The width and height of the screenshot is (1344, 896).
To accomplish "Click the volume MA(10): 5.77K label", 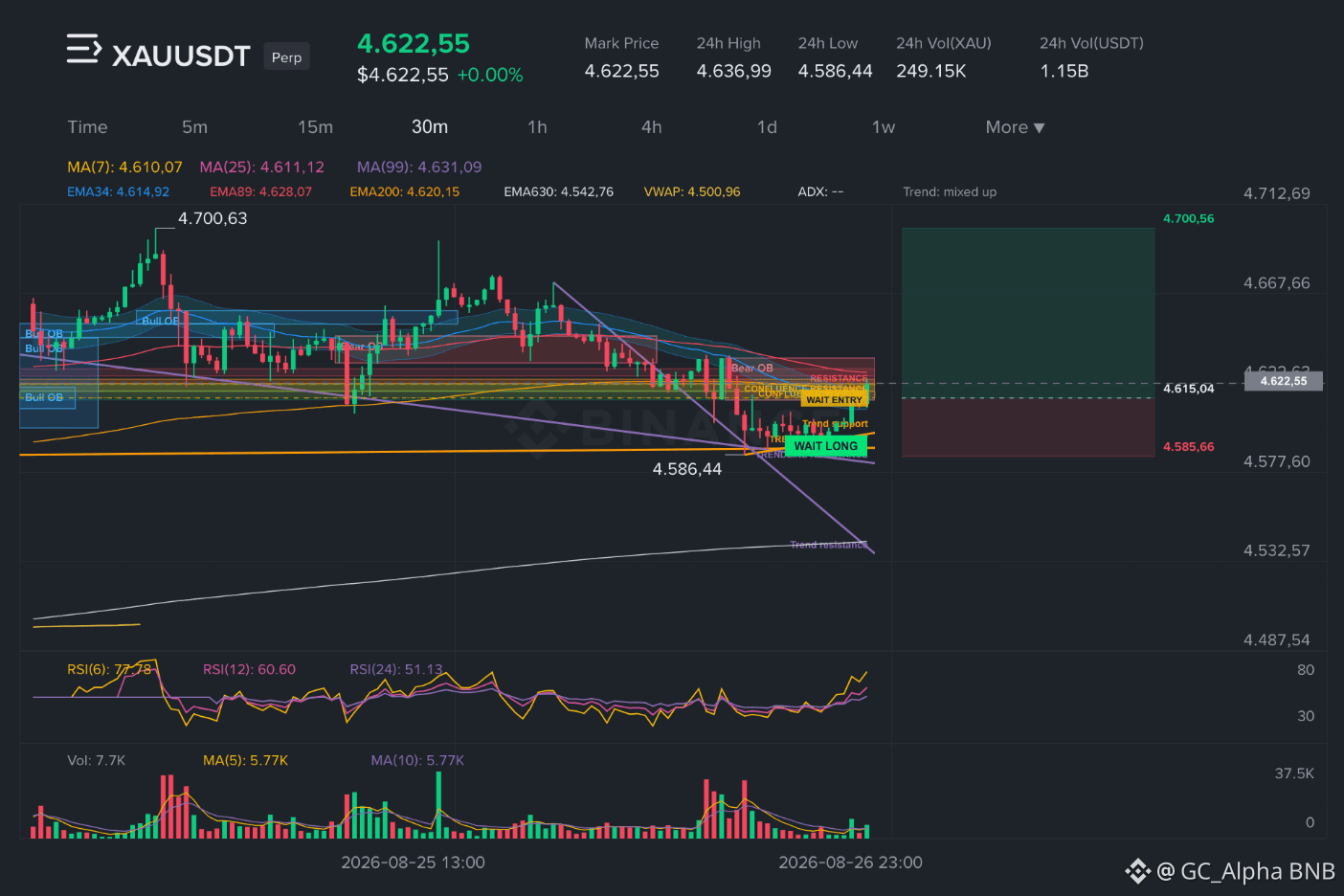I will click(417, 760).
